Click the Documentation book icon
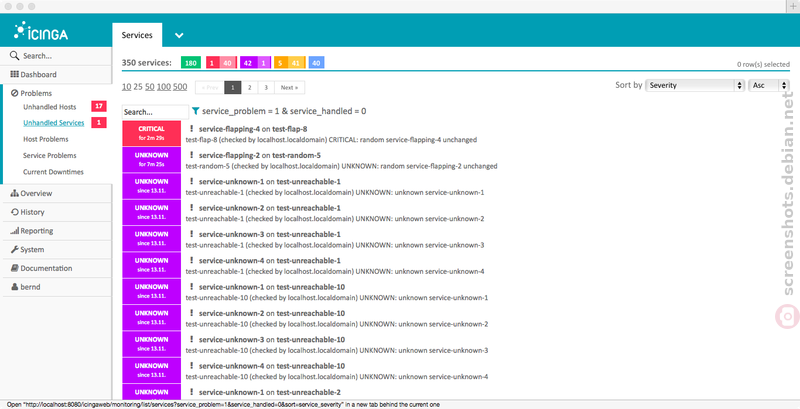Image resolution: width=800 pixels, height=409 pixels. [15, 268]
